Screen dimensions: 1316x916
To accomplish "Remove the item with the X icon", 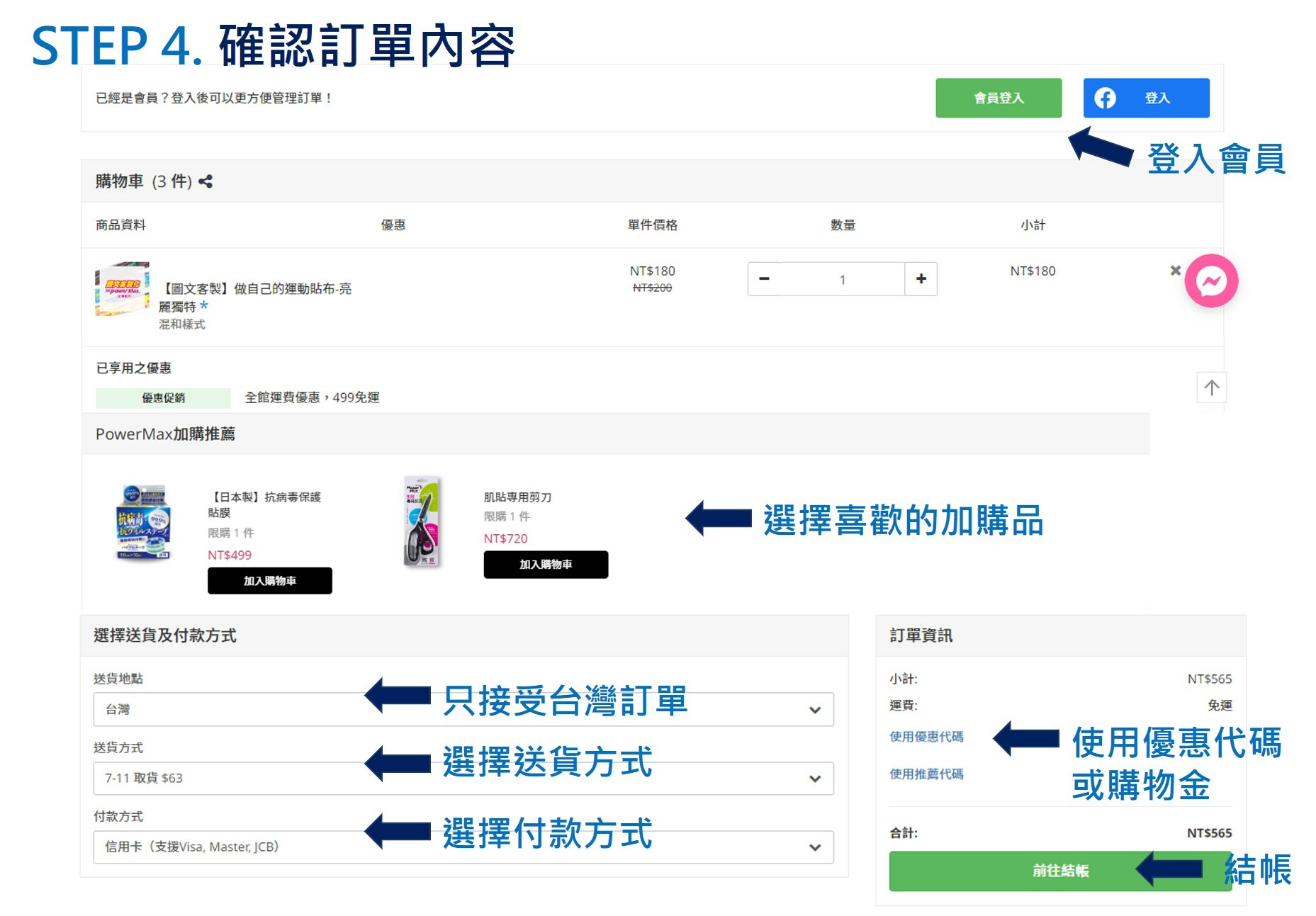I will (x=1175, y=271).
